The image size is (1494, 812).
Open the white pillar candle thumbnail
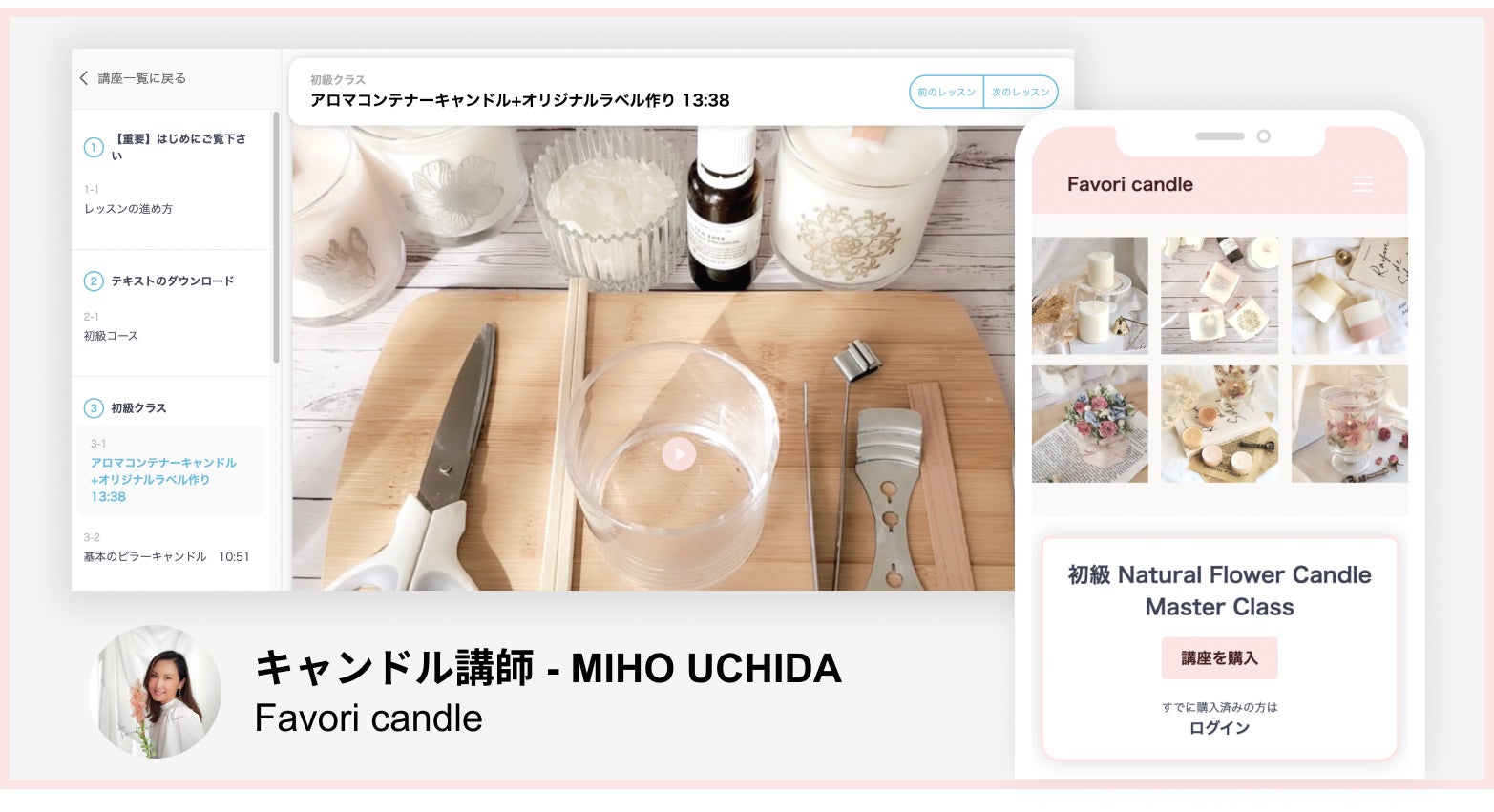click(1090, 296)
